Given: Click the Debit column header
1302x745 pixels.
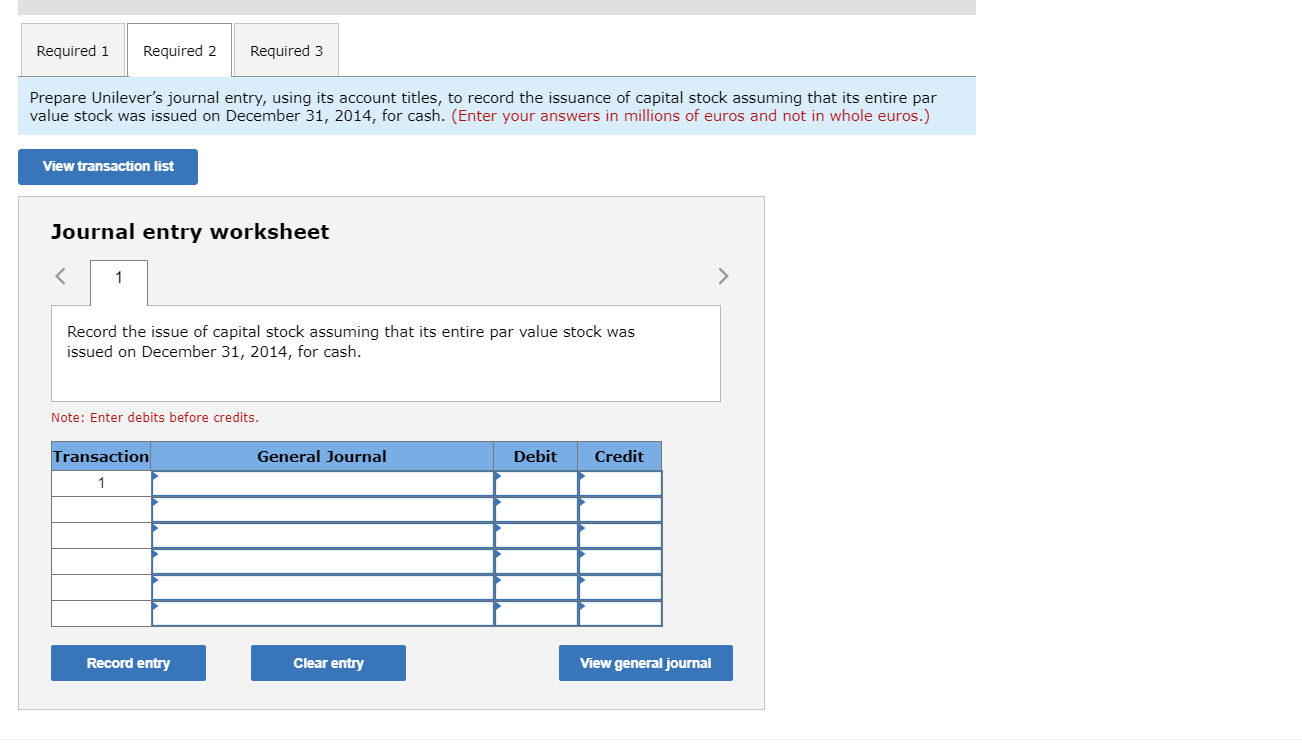Looking at the screenshot, I should (x=535, y=457).
